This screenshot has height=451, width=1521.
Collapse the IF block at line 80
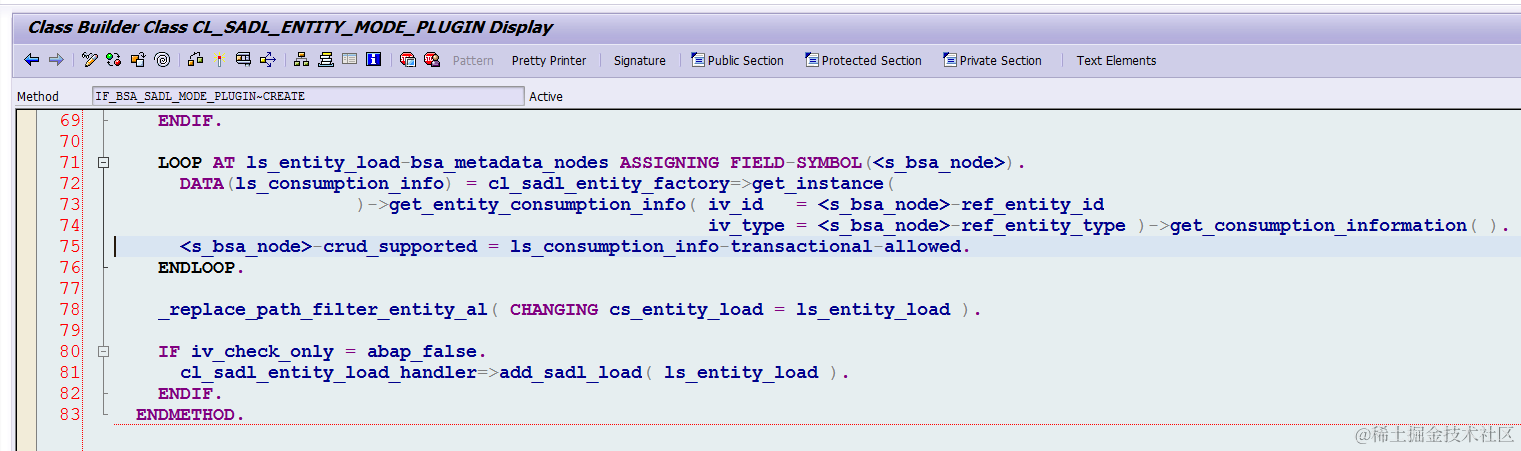[103, 351]
